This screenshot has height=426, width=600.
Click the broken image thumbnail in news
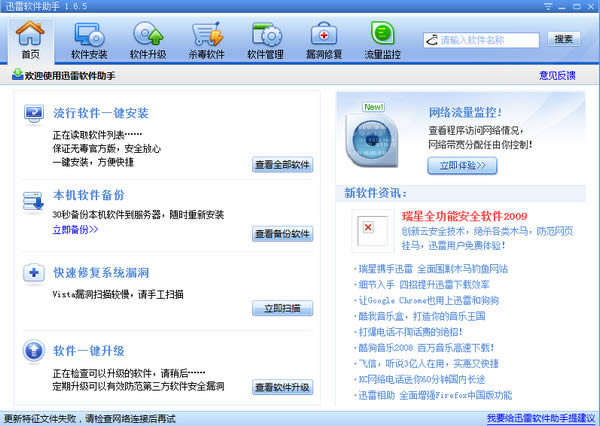coord(372,231)
